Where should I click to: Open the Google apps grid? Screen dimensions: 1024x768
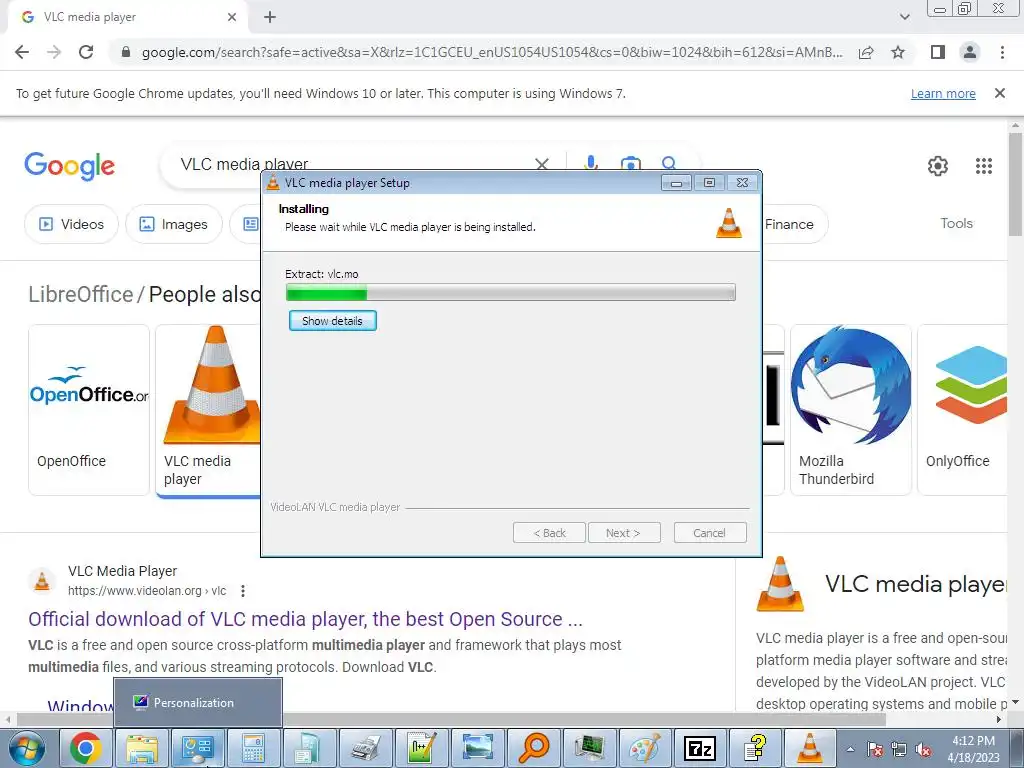pos(984,166)
